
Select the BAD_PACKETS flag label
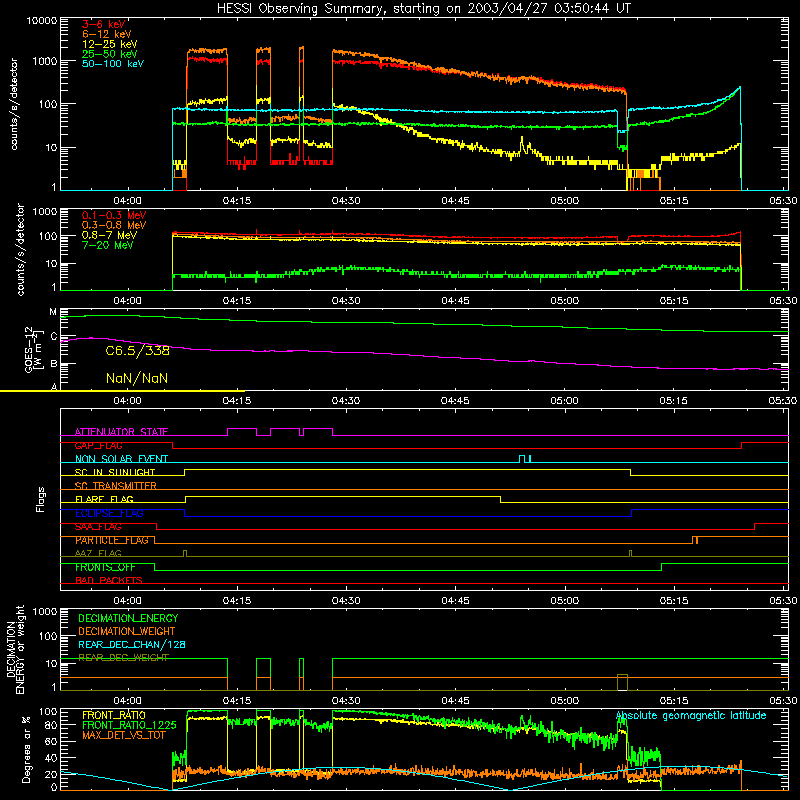pos(109,581)
